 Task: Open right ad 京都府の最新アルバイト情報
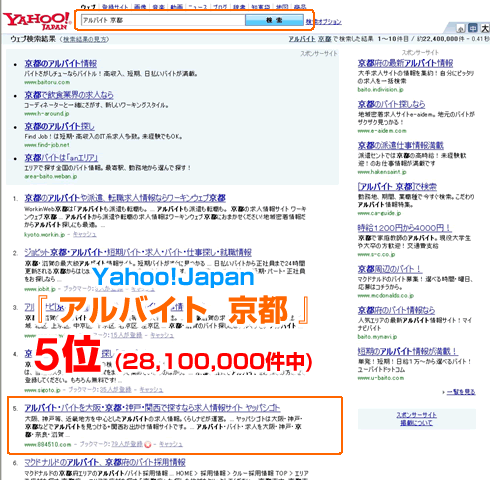click(405, 63)
